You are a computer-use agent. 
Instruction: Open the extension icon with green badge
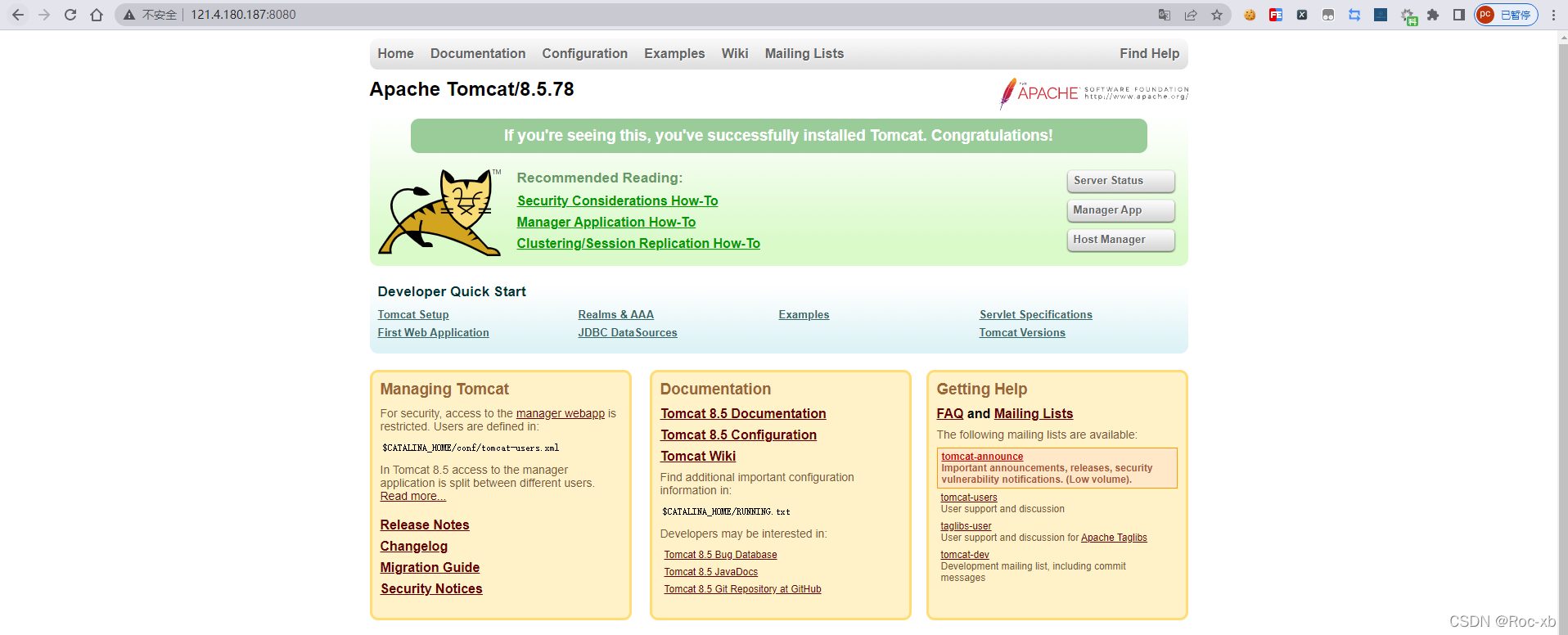[x=1408, y=16]
